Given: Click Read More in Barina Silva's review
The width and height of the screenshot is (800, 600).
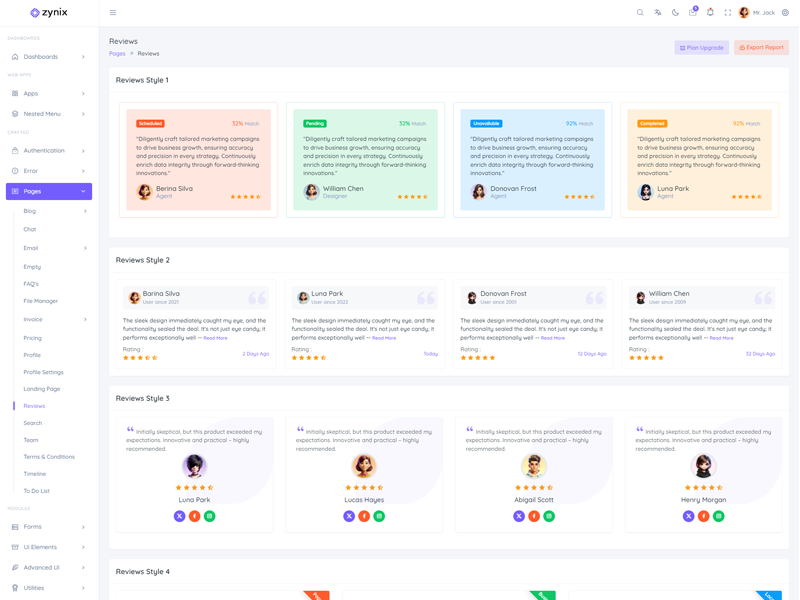Looking at the screenshot, I should [x=215, y=338].
